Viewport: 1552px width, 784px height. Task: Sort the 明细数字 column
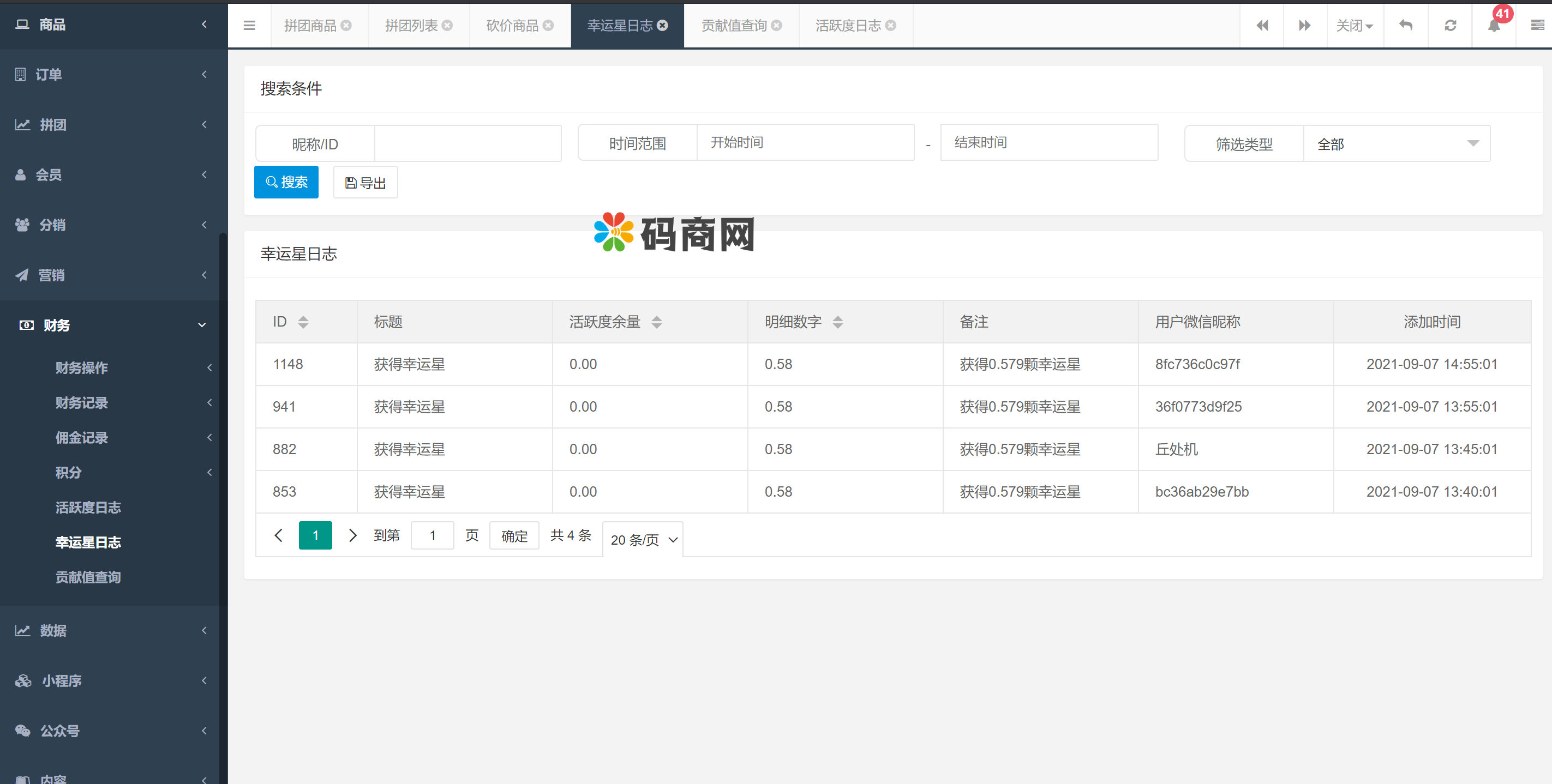tap(837, 322)
